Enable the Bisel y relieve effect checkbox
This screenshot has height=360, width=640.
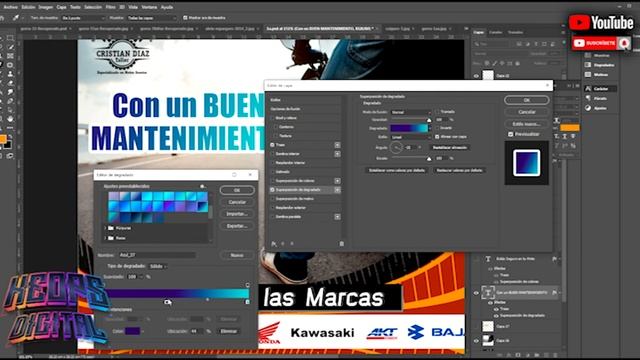(x=272, y=118)
